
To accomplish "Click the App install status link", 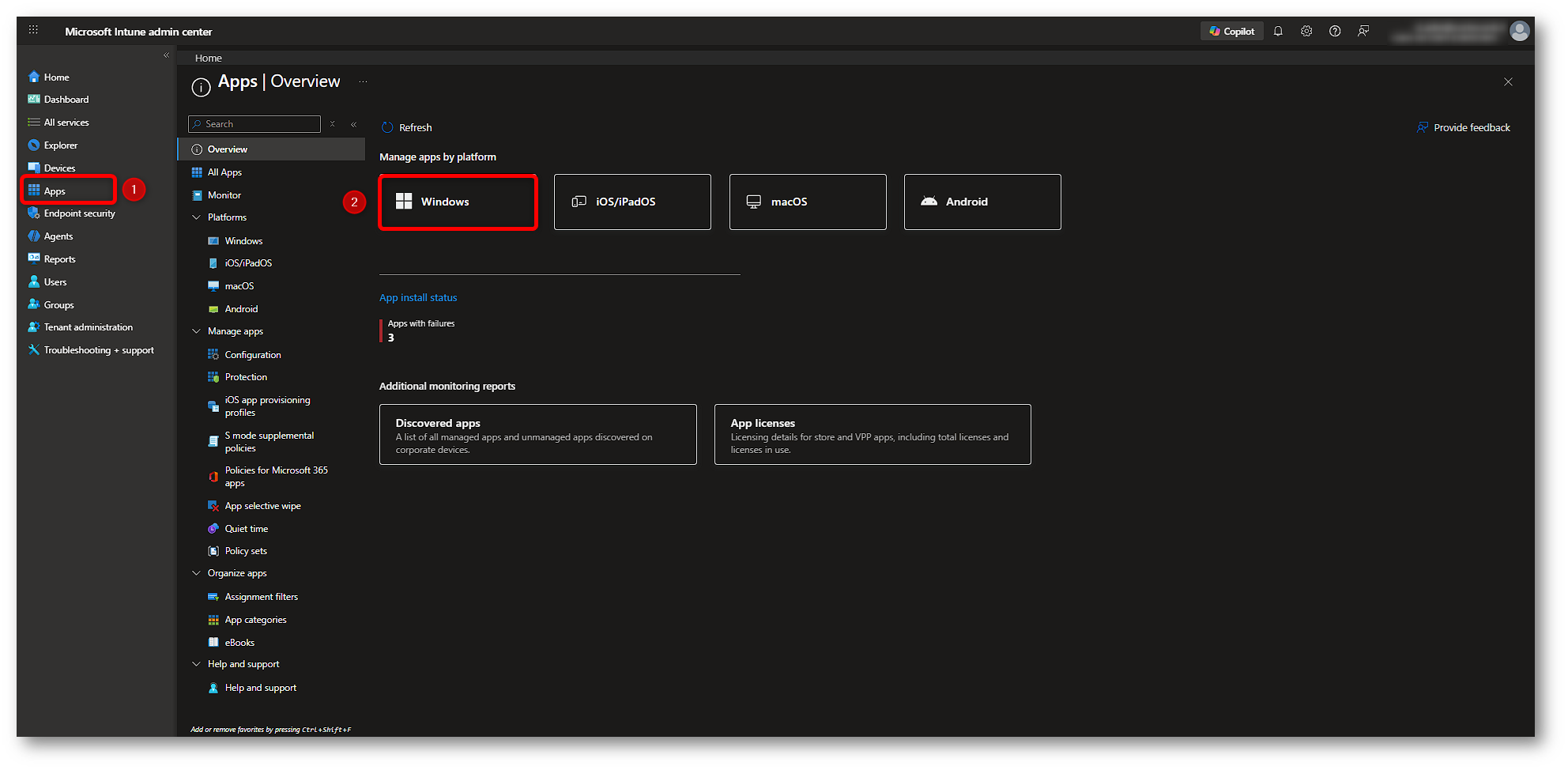I will click(x=418, y=298).
